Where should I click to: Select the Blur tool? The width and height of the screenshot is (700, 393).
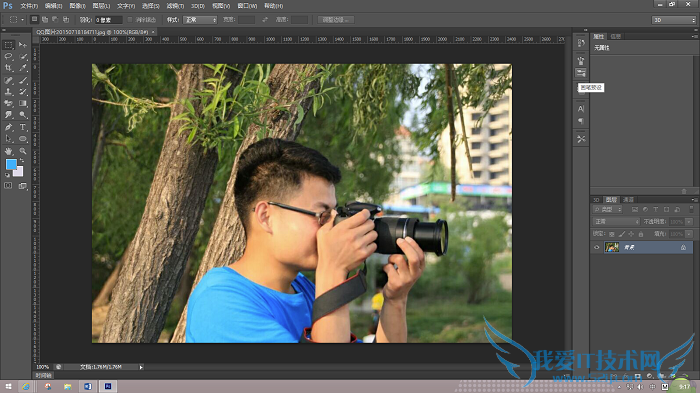[x=8, y=115]
